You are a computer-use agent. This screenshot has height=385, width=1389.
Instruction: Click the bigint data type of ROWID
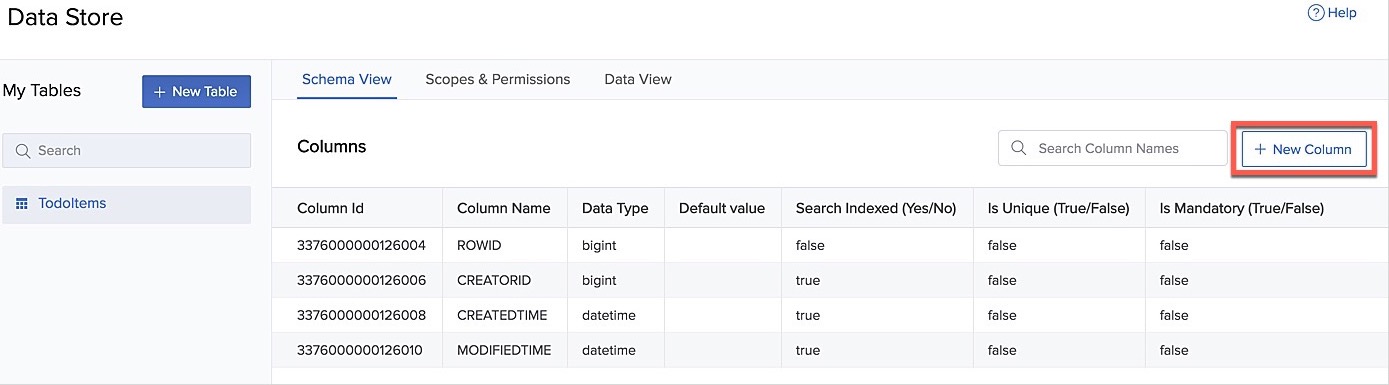[x=599, y=245]
